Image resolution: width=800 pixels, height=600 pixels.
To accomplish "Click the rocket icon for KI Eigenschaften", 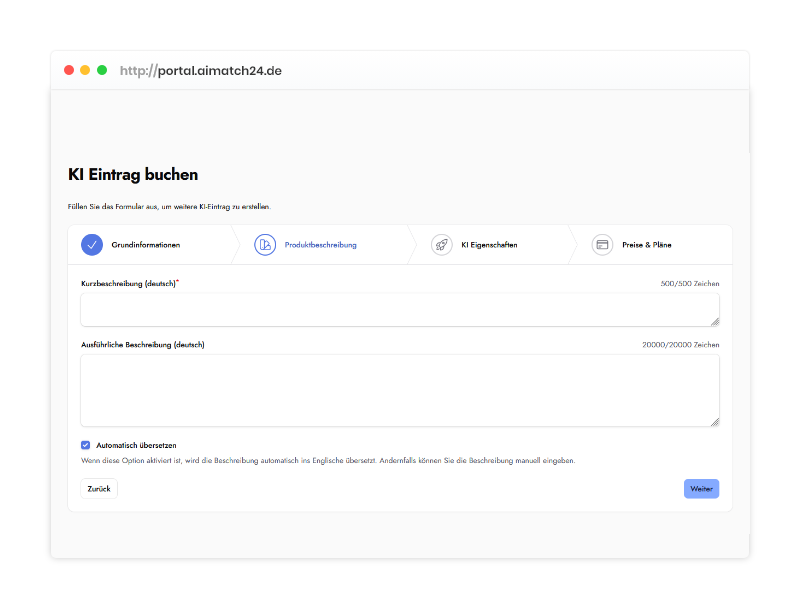I will tap(441, 245).
